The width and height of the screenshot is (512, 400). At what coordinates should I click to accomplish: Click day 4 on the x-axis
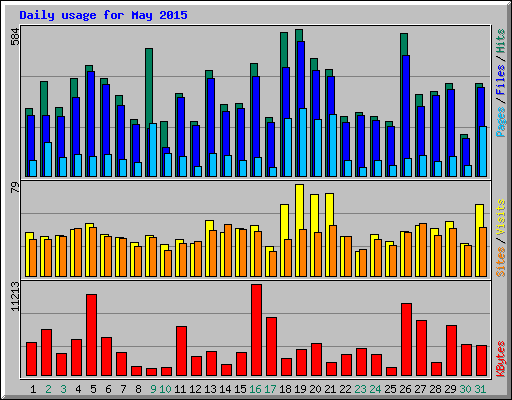pyautogui.click(x=78, y=389)
